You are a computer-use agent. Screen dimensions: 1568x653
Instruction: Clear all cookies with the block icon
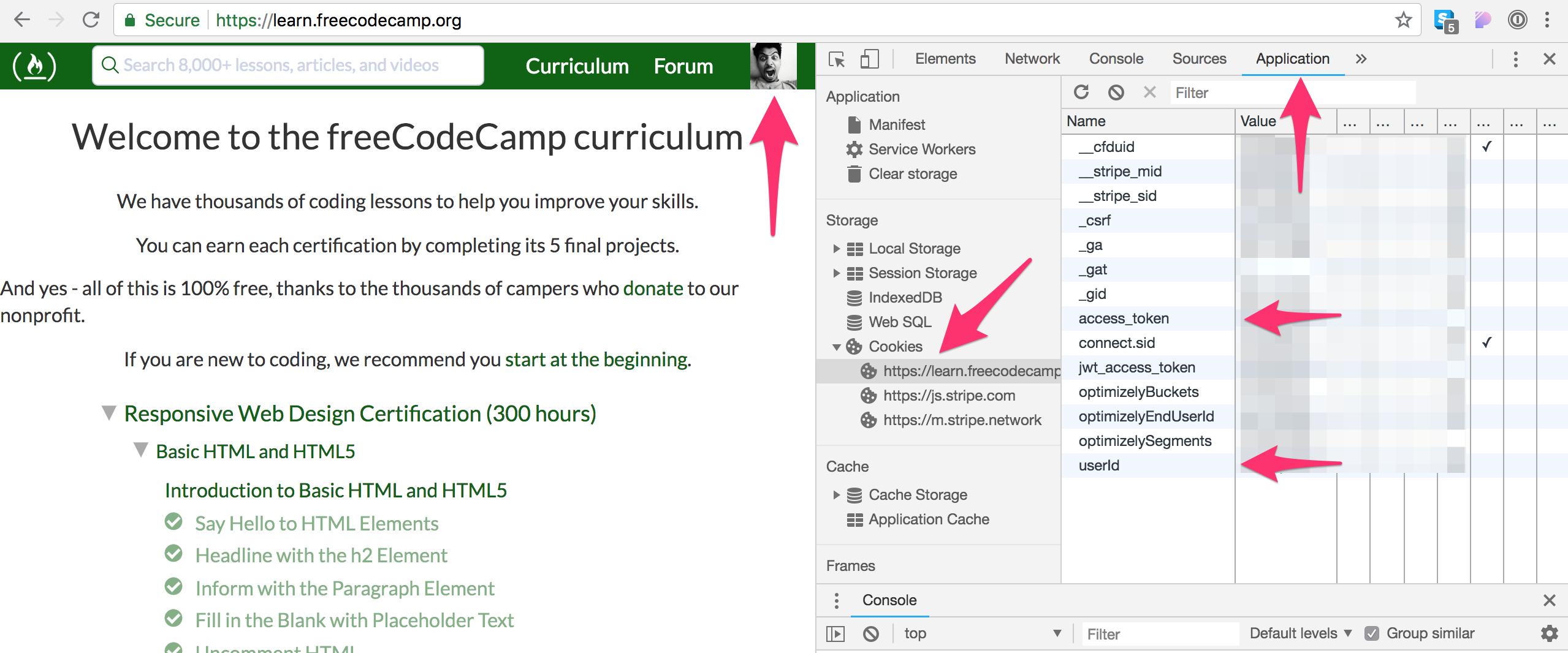point(1116,92)
